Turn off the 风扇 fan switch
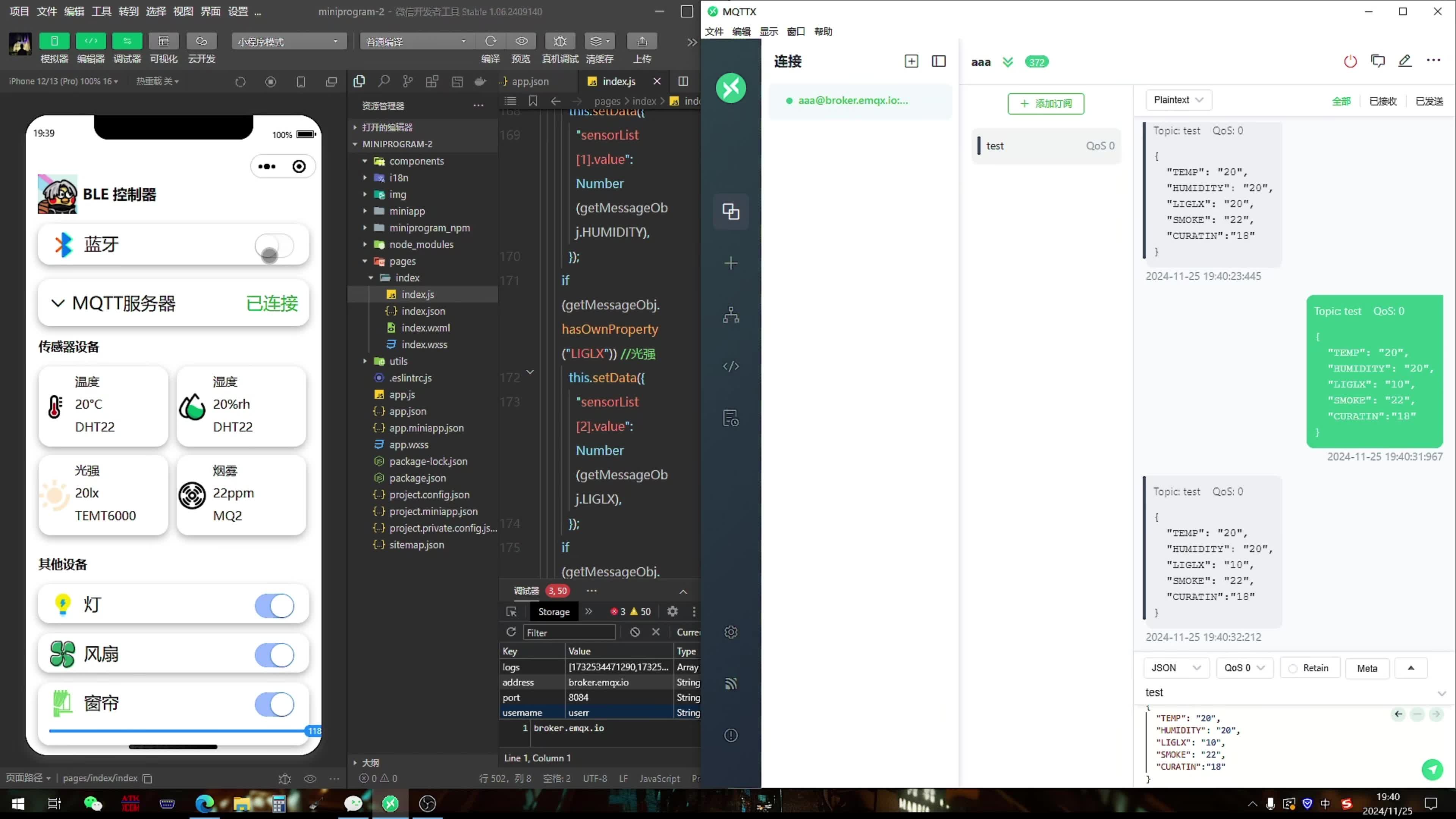Screen dimensions: 1456x819 (x=274, y=655)
